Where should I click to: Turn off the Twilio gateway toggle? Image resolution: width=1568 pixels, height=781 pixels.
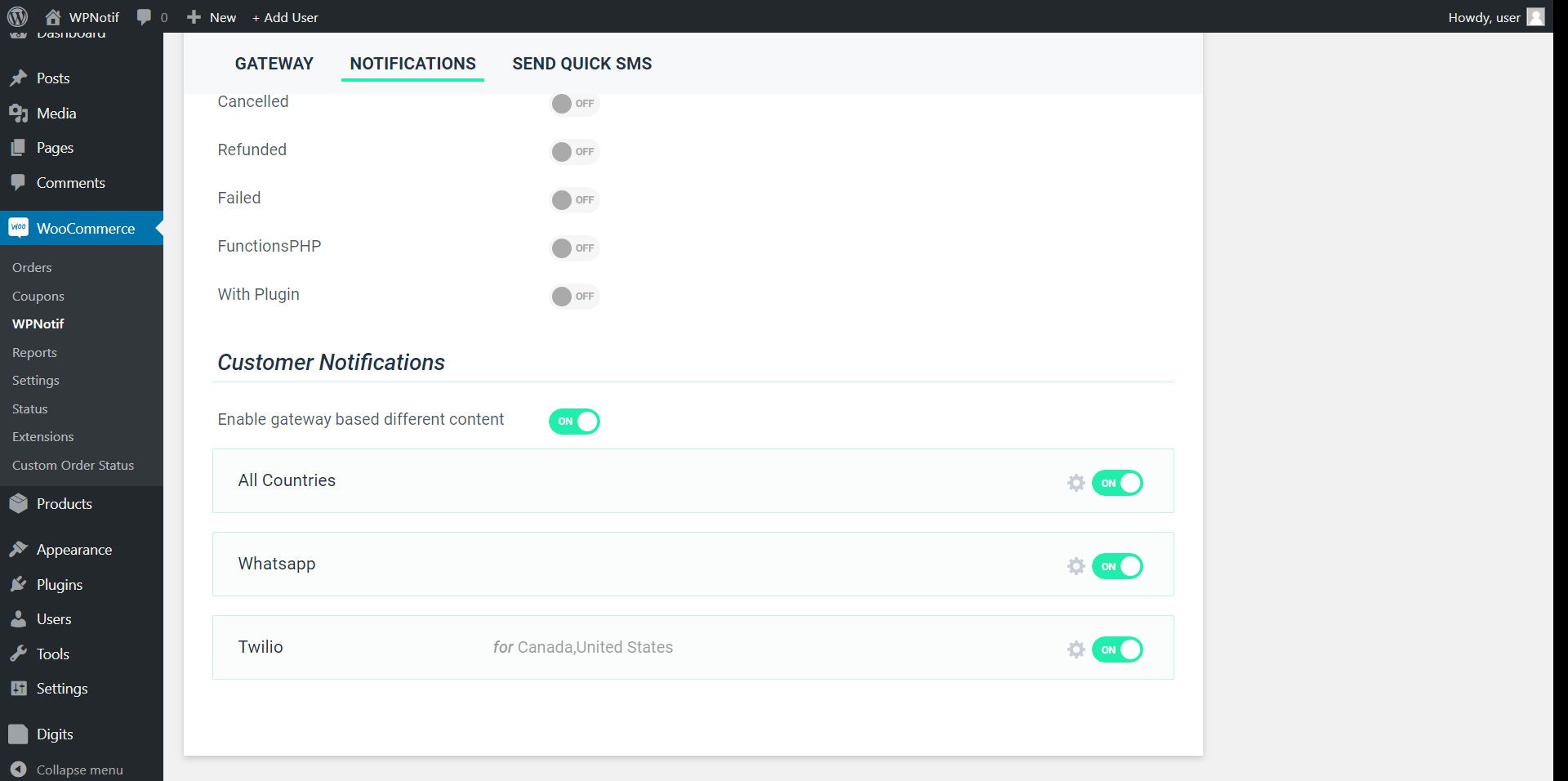(1117, 649)
